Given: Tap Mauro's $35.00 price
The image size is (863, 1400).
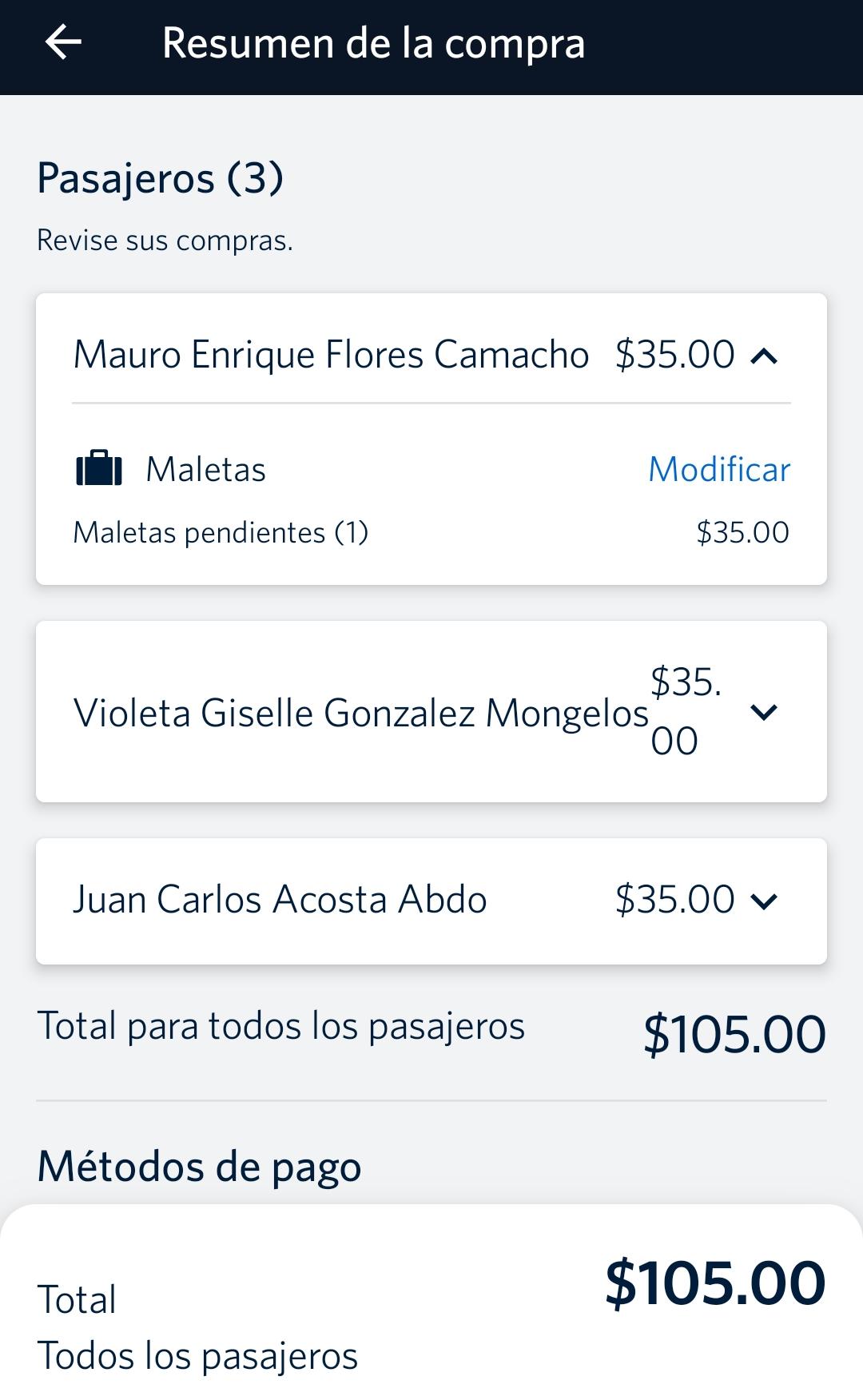Looking at the screenshot, I should click(x=674, y=355).
